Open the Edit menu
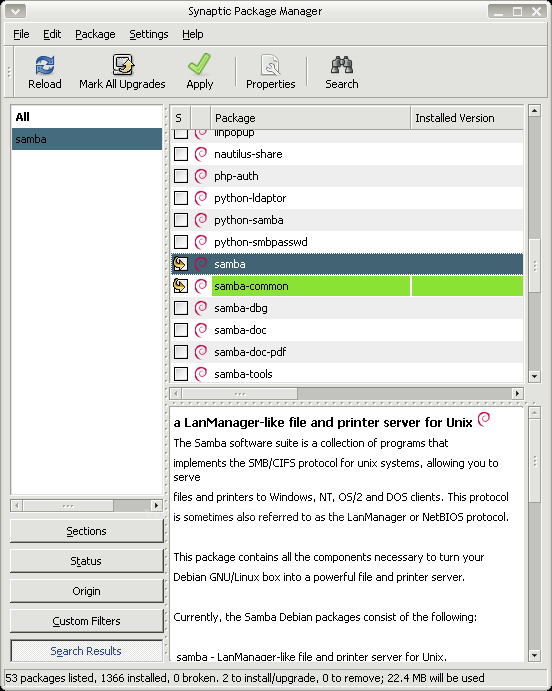The image size is (552, 691). tap(52, 34)
